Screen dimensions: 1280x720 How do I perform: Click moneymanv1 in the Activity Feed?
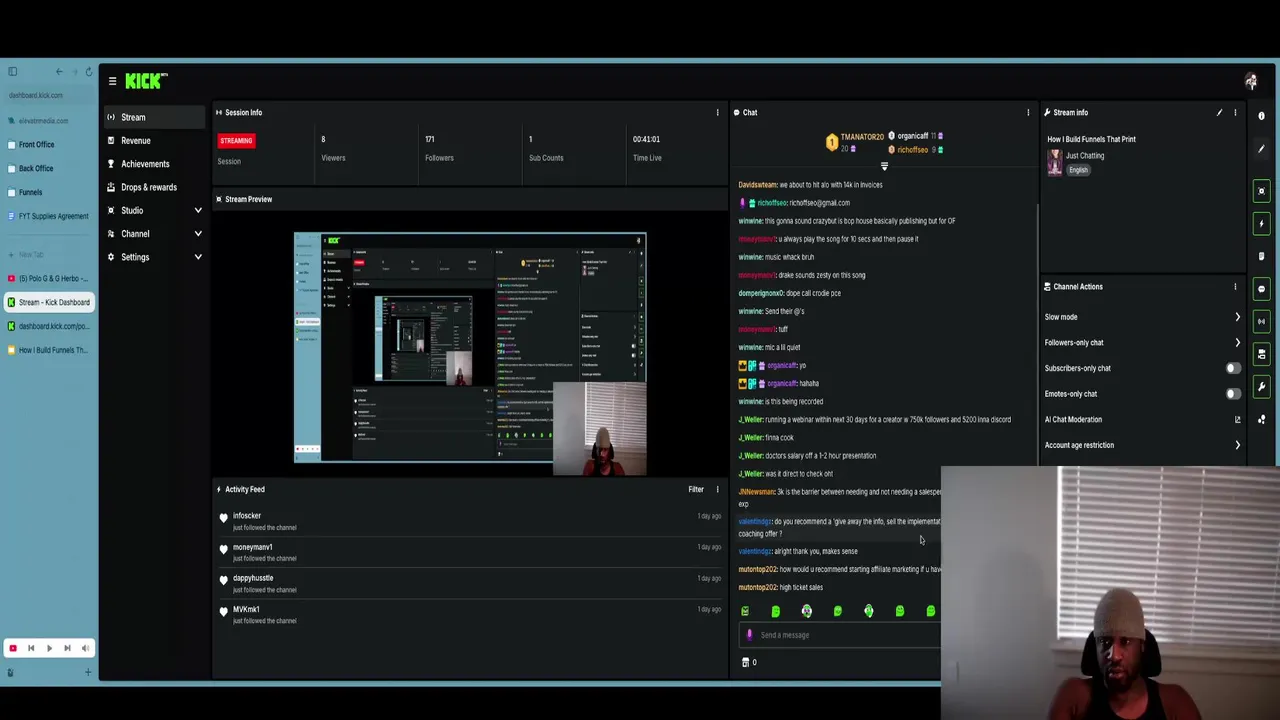pos(252,547)
